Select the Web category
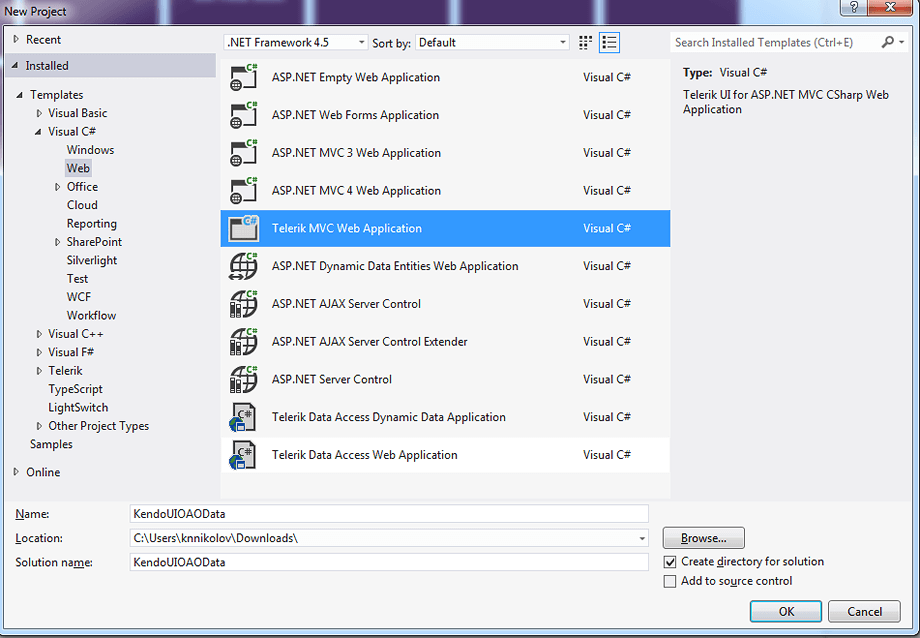920x638 pixels. 78,168
